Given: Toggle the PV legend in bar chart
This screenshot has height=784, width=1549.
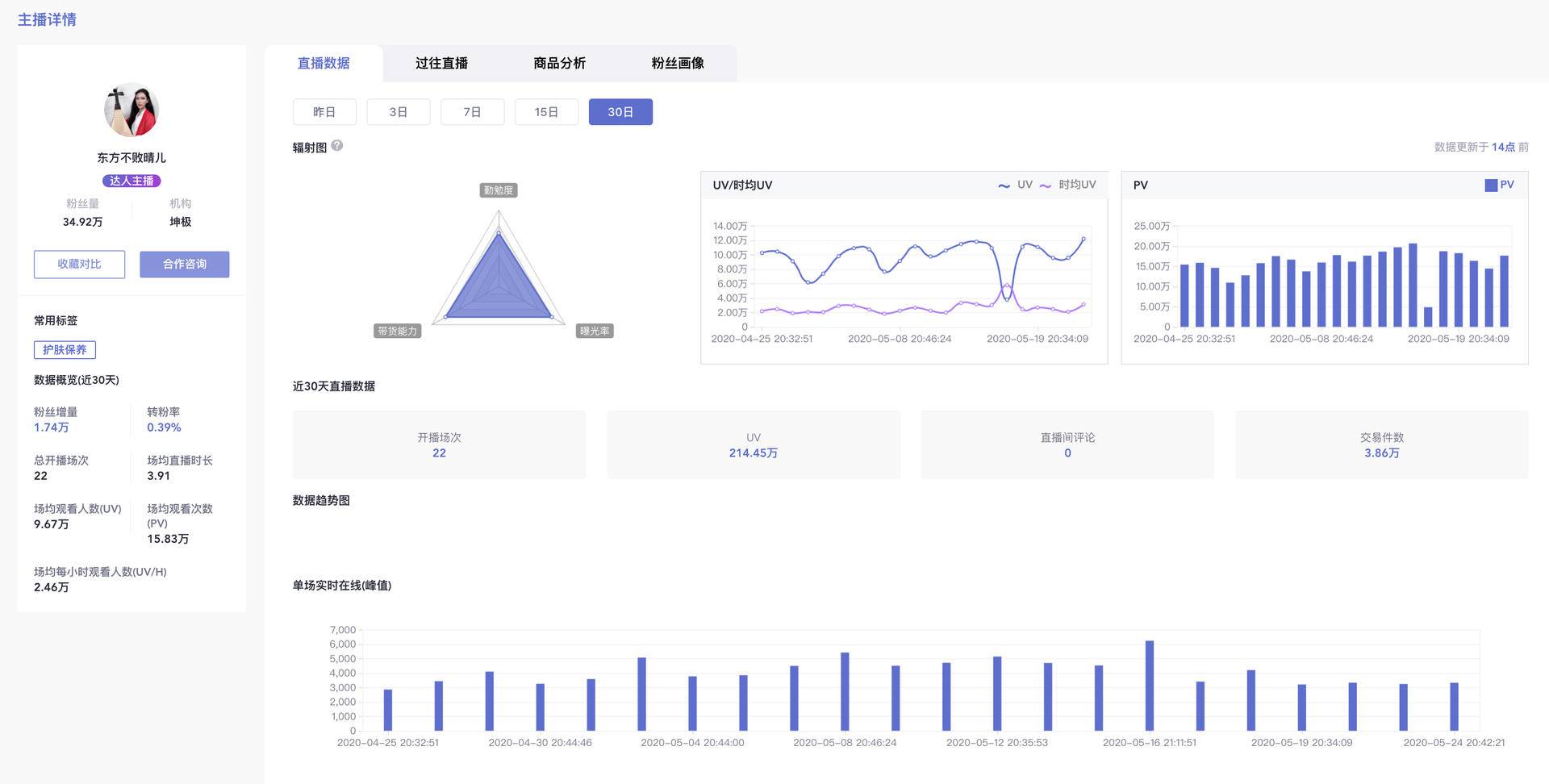Looking at the screenshot, I should click(x=1499, y=185).
